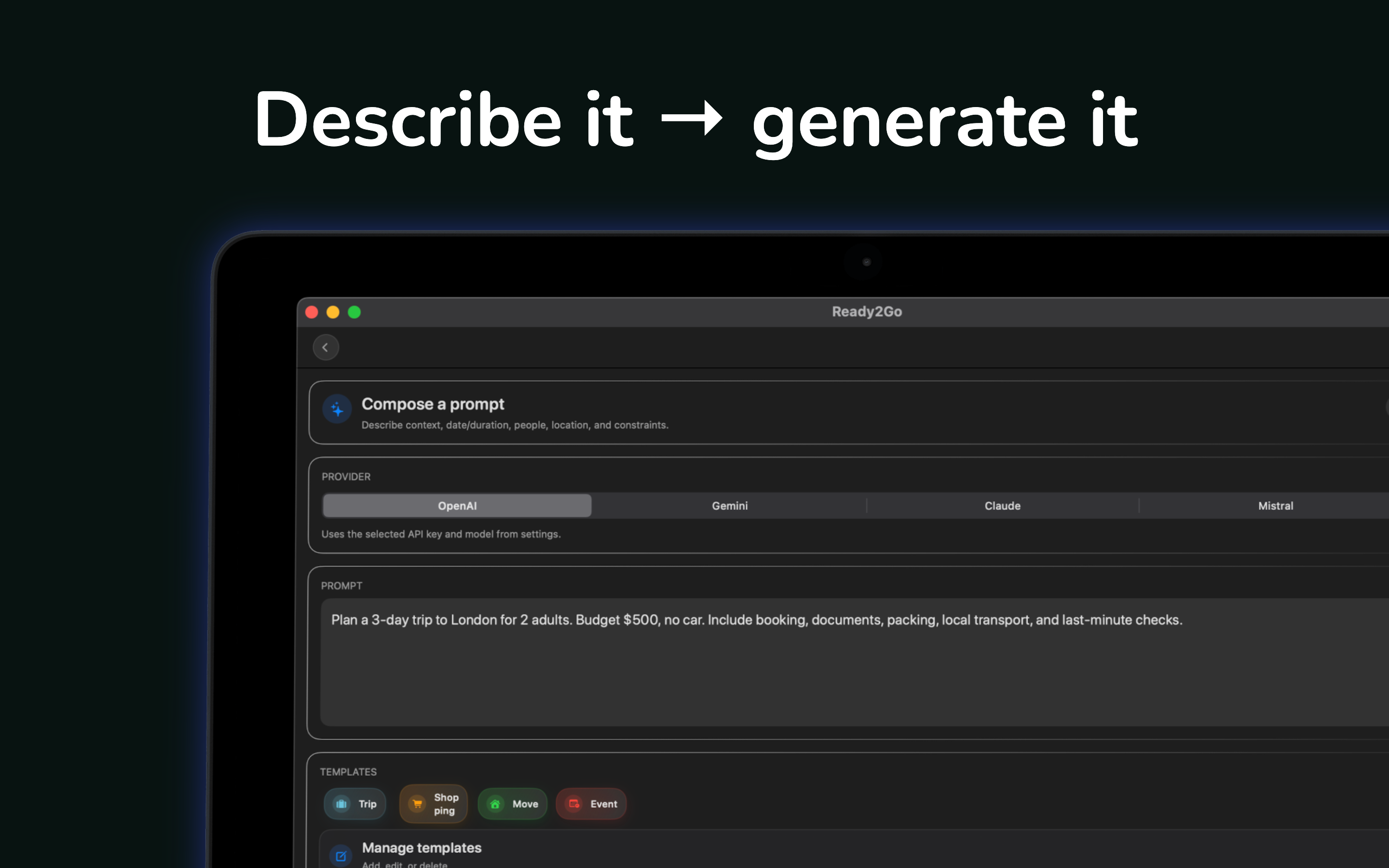Click the PROMPT section label

(341, 585)
